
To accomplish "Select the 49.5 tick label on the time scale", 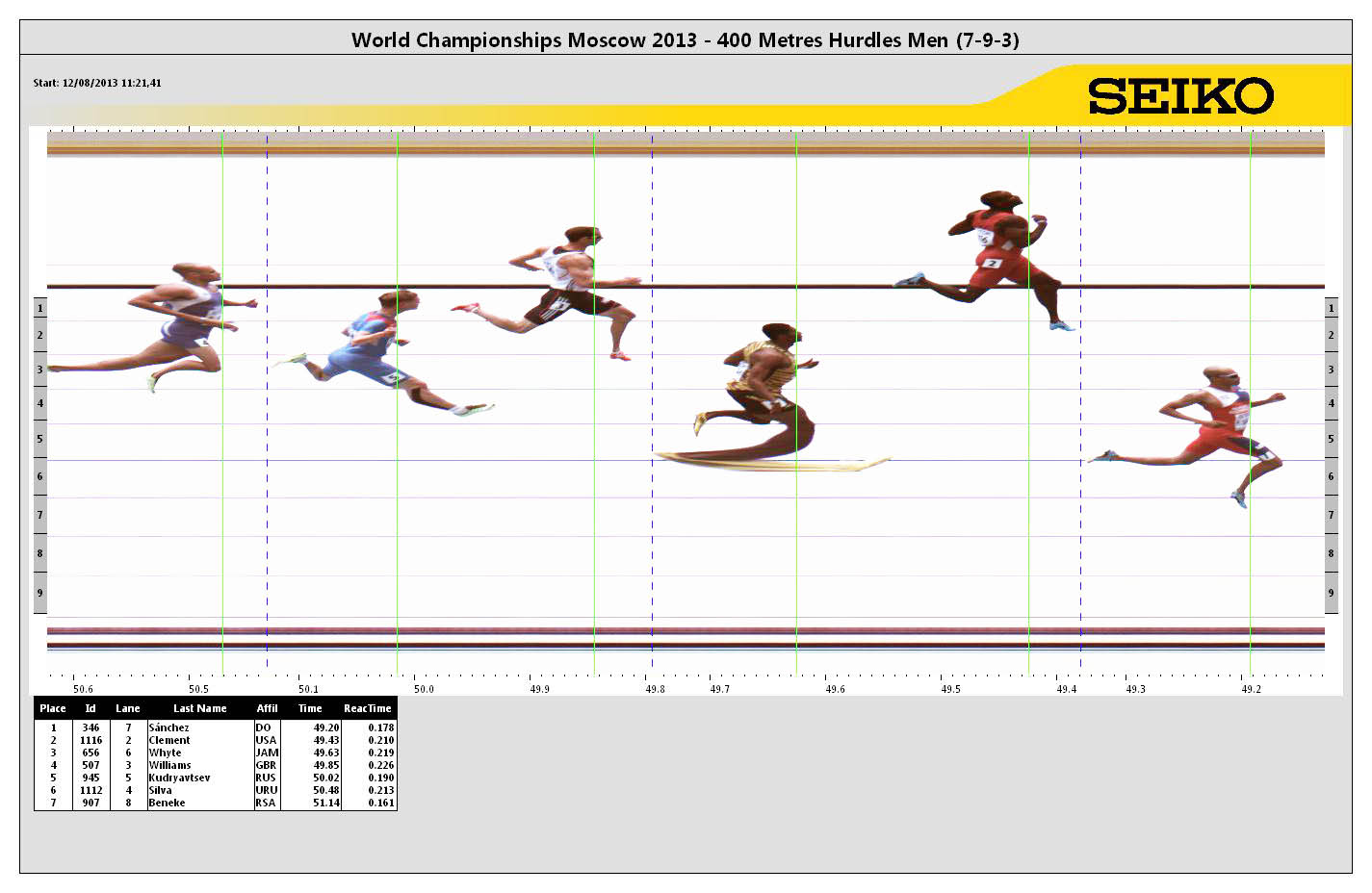I will [x=950, y=689].
